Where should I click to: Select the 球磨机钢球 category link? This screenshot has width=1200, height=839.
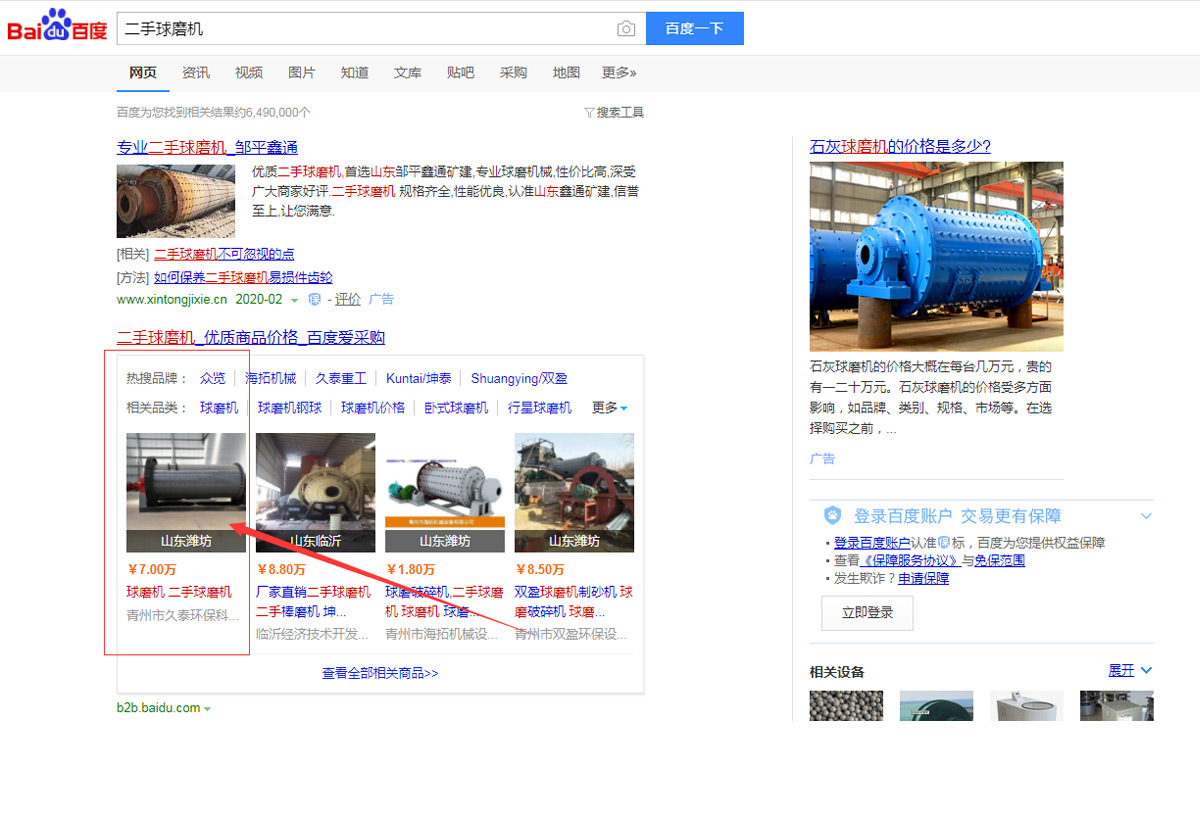290,408
